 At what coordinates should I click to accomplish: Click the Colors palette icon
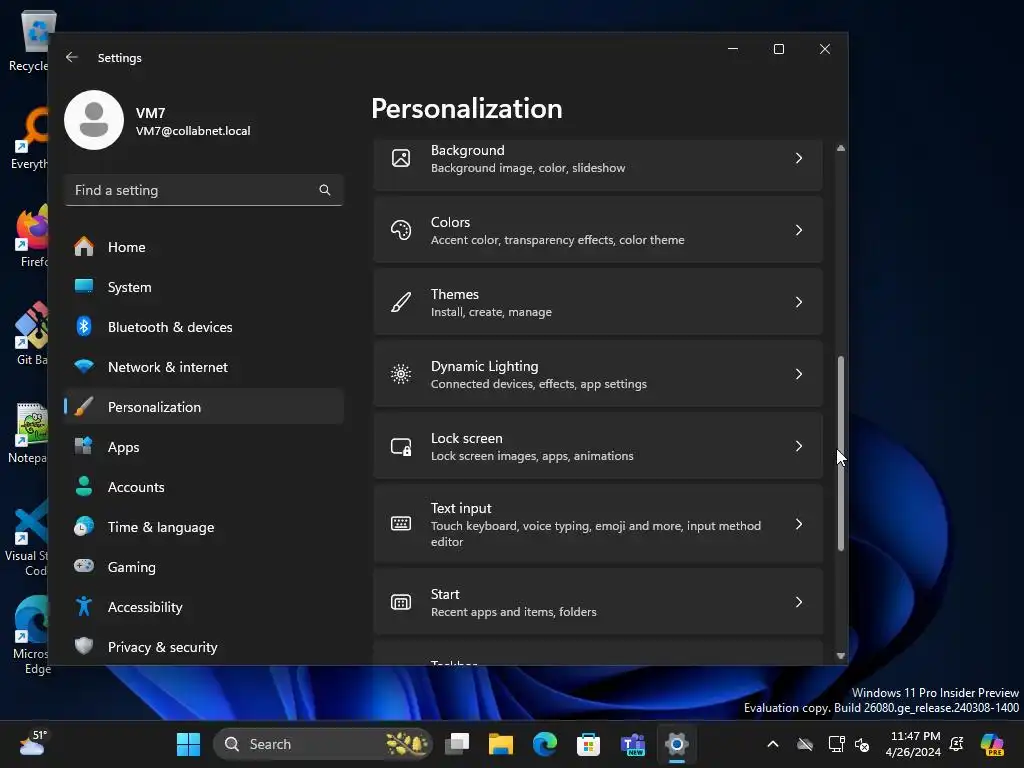tap(401, 230)
